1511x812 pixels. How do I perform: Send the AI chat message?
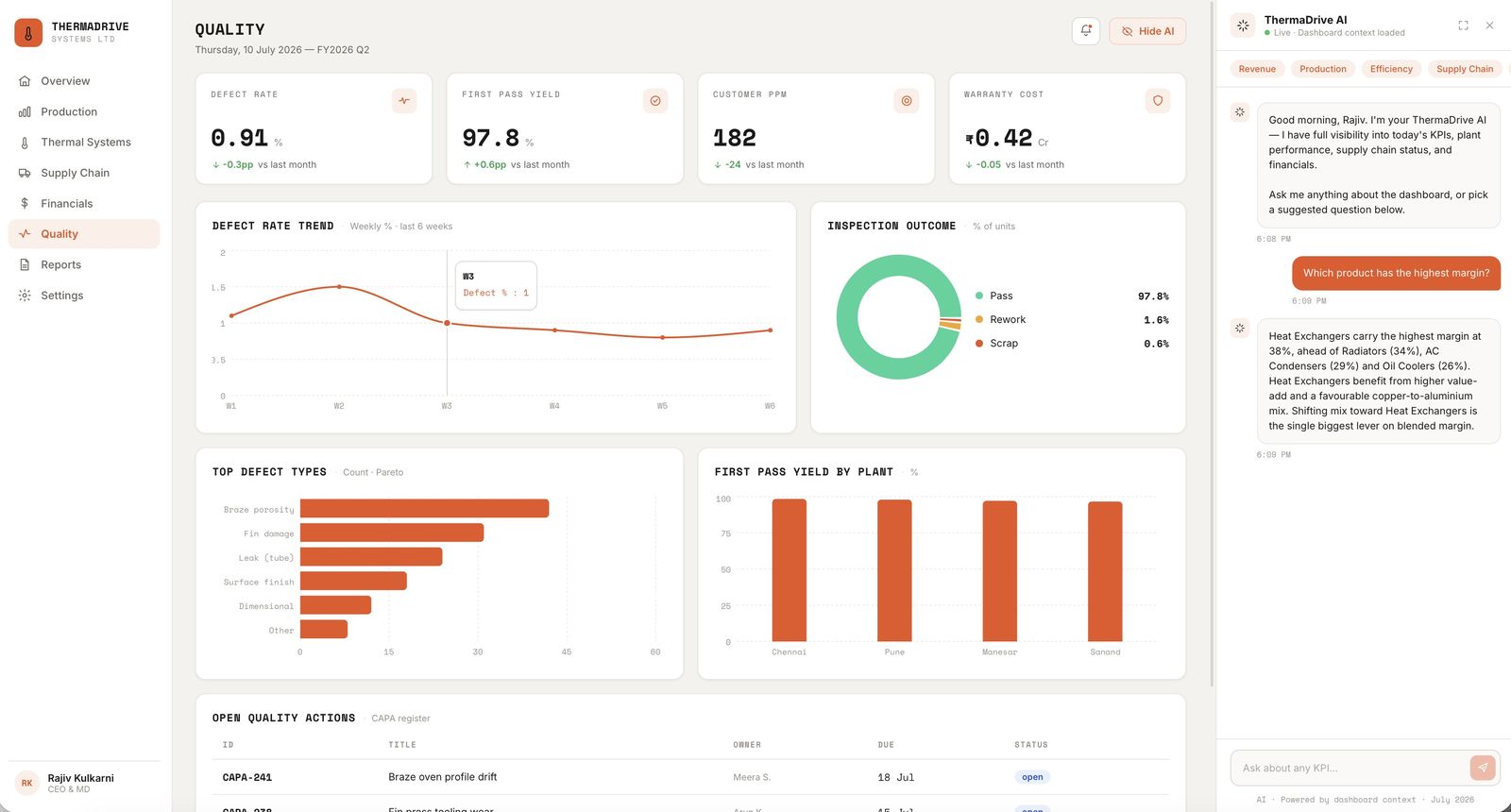pos(1483,768)
